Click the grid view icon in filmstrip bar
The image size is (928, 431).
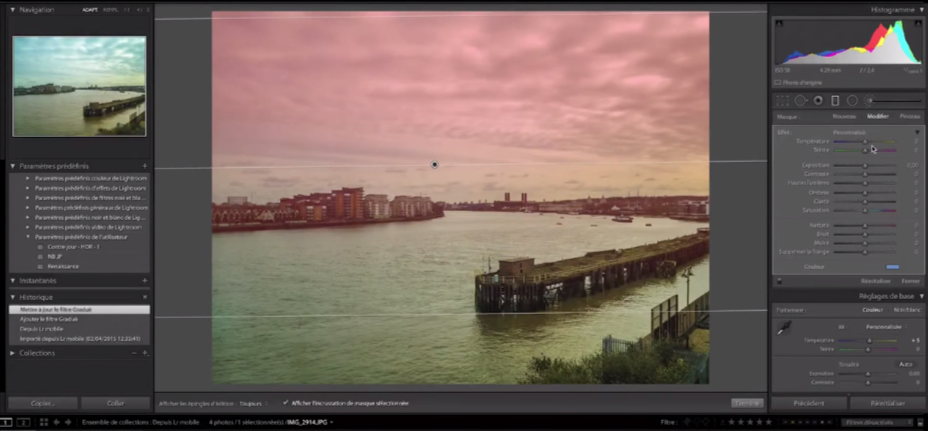click(43, 423)
